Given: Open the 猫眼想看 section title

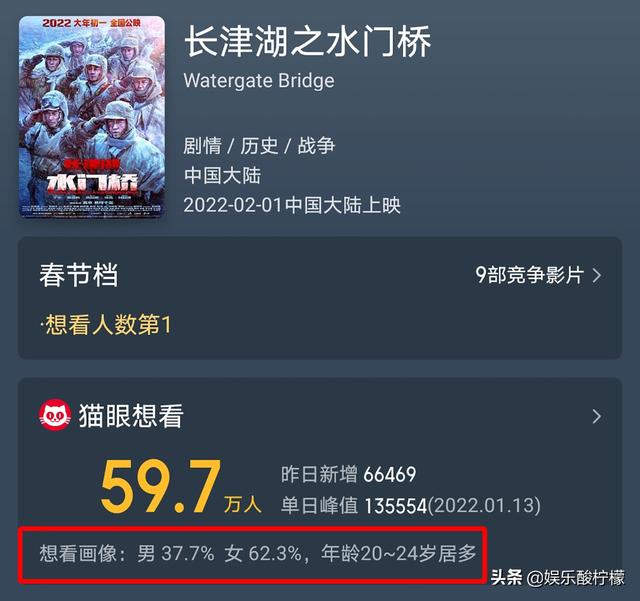Looking at the screenshot, I should (x=131, y=416).
